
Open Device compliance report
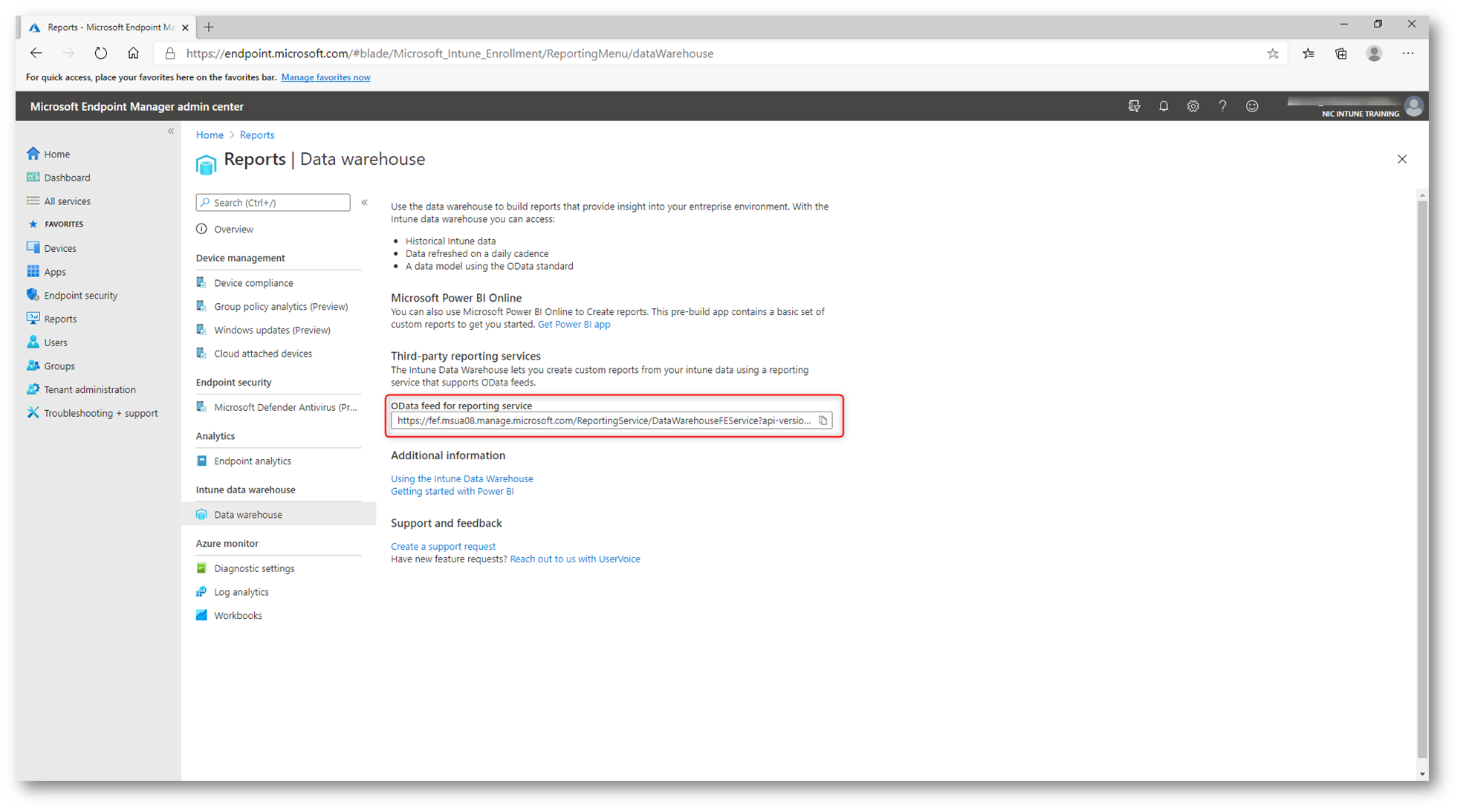click(x=253, y=283)
